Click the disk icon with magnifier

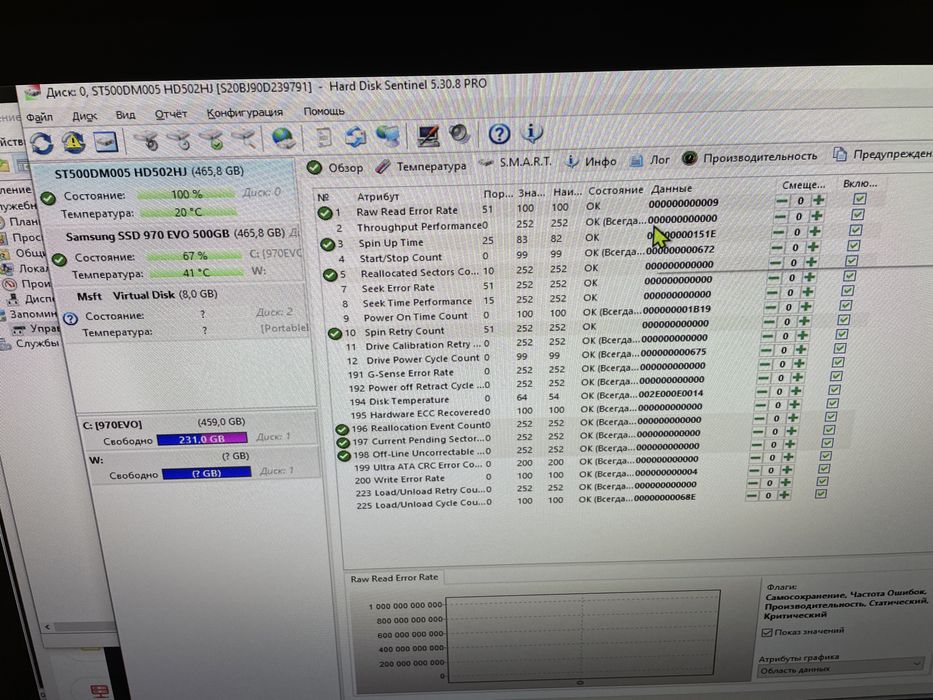(x=244, y=139)
